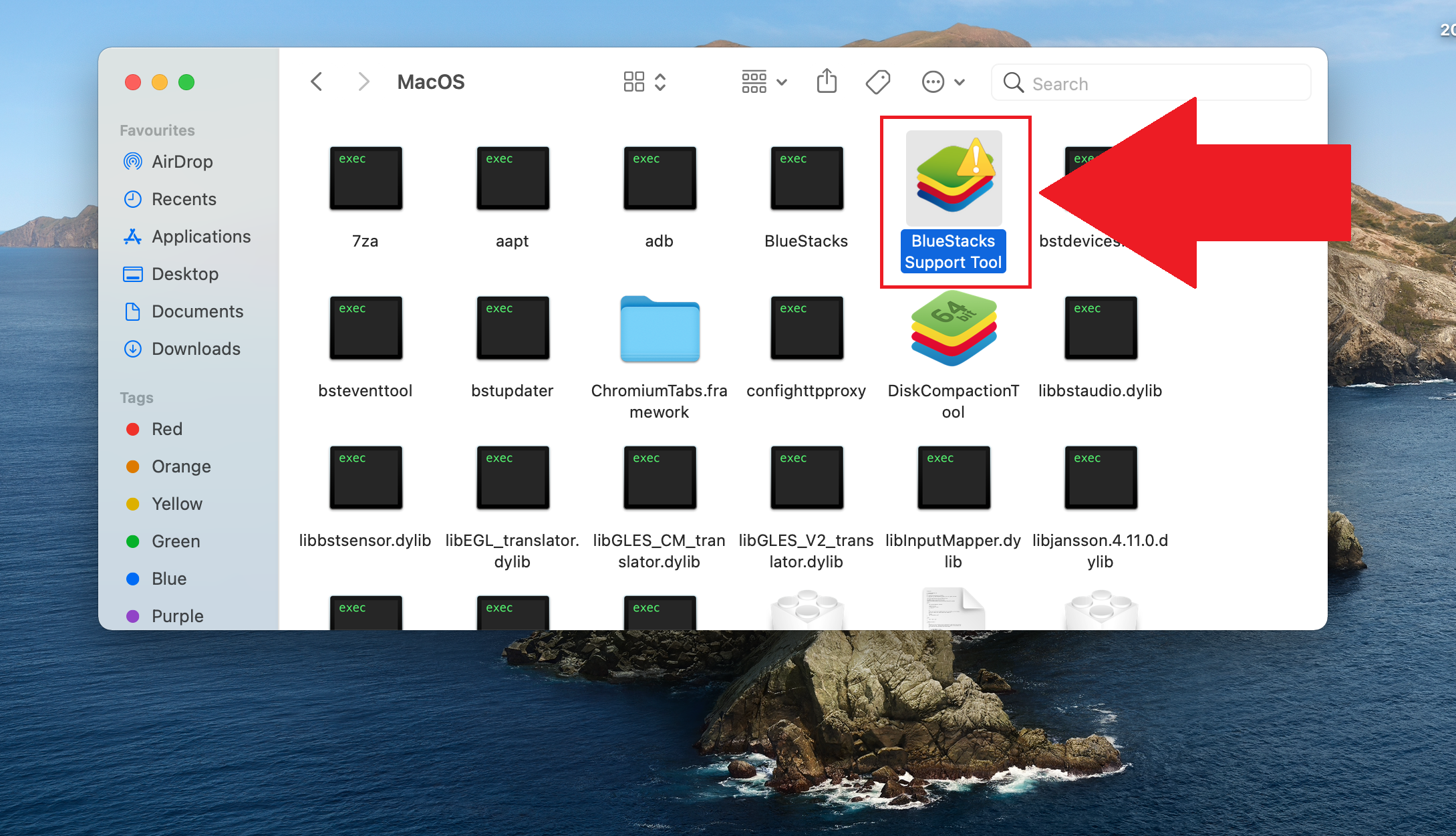Image resolution: width=1456 pixels, height=836 pixels.
Task: Open the icon view switcher dropdown
Action: [x=644, y=82]
